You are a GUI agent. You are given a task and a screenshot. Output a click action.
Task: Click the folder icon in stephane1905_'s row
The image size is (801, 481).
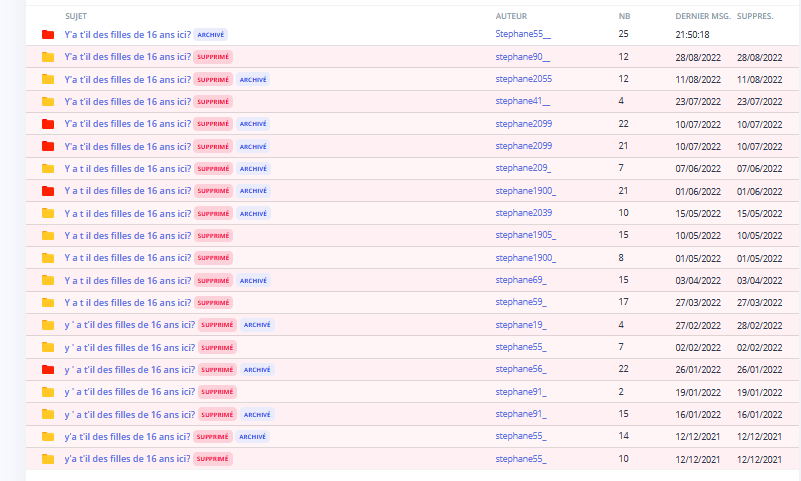47,236
